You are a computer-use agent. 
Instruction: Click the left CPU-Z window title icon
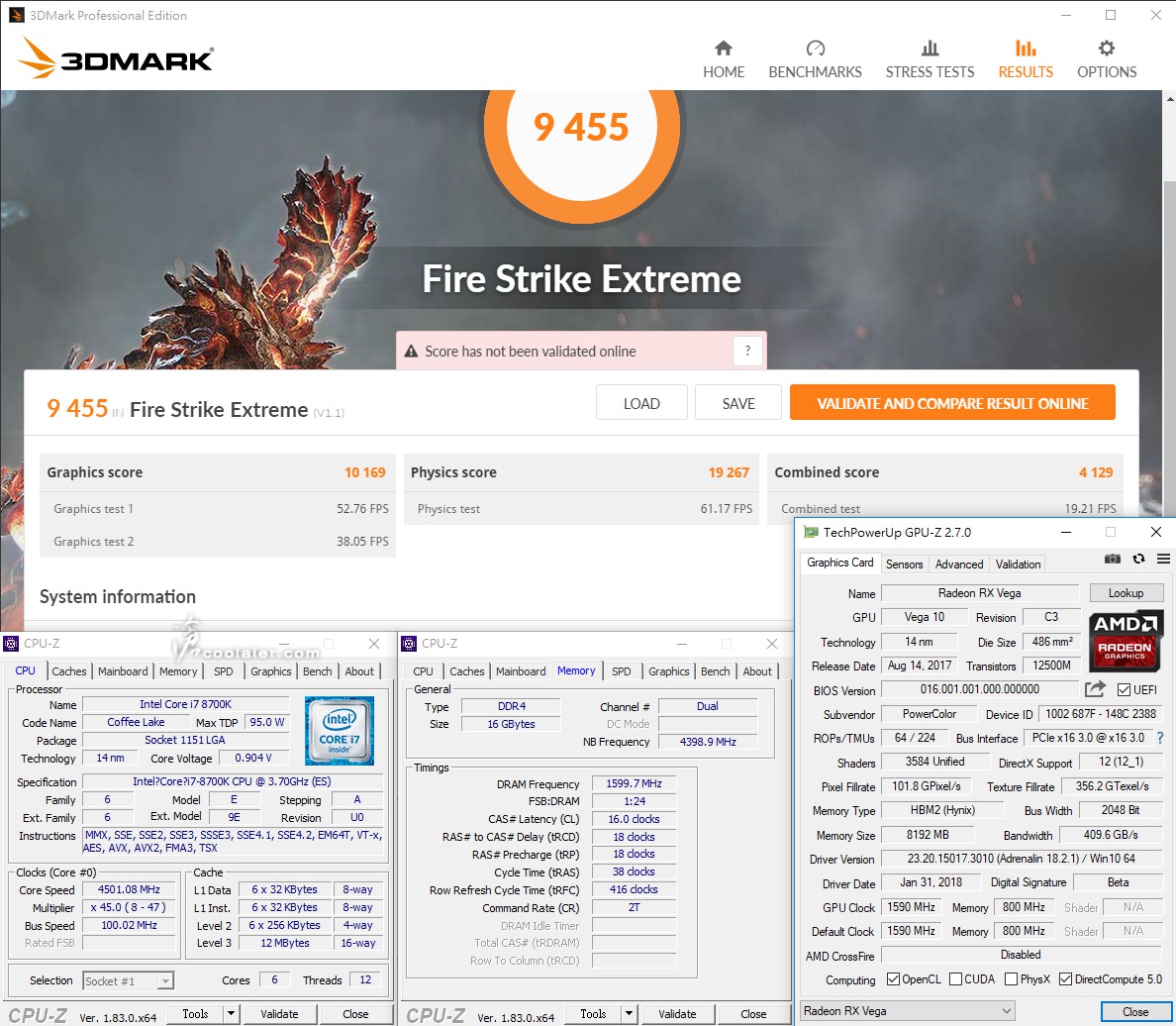(11, 643)
